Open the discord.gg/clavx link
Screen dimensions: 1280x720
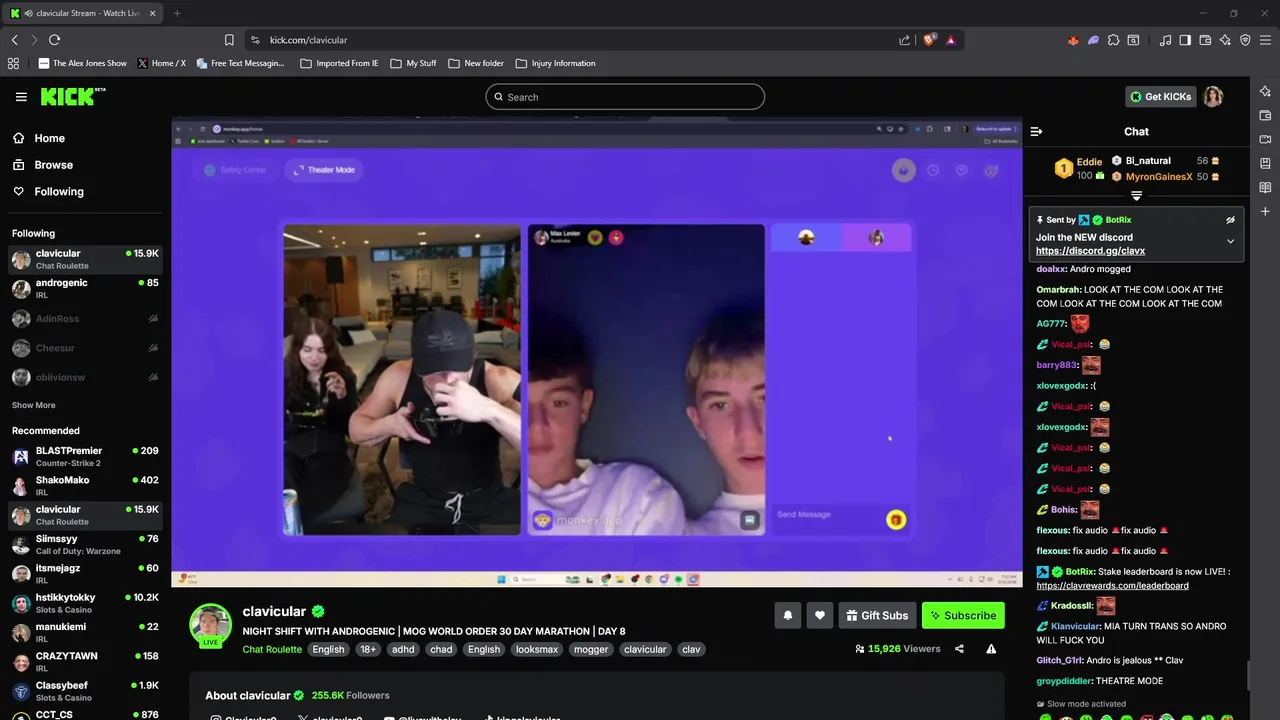[1090, 251]
